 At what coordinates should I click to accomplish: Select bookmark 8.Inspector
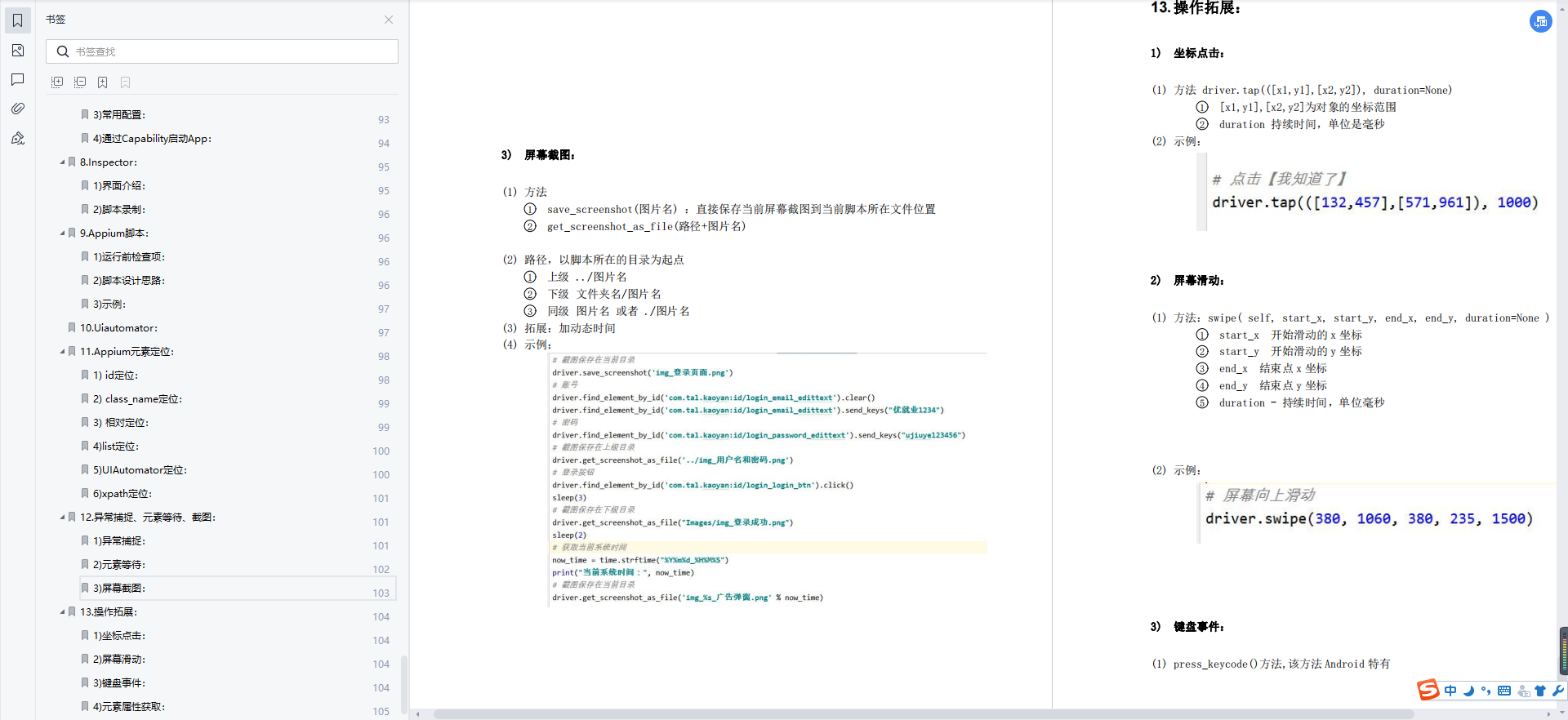(109, 162)
